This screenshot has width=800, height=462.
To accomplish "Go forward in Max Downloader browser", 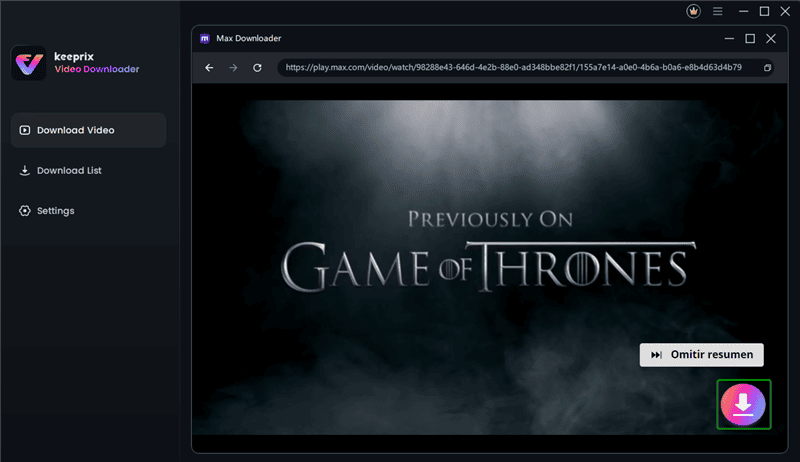I will (233, 67).
